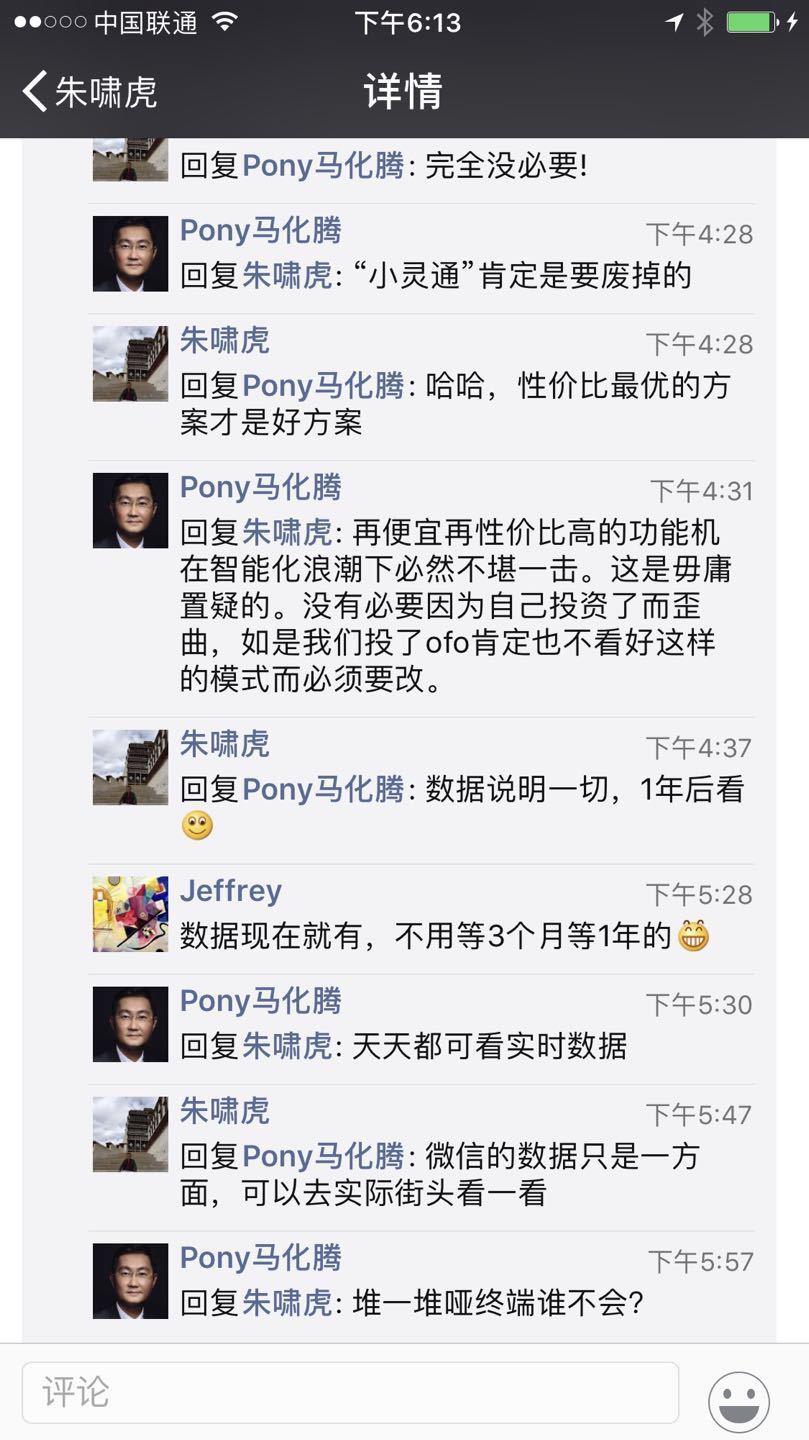Tap the 评论 comment input field
The height and width of the screenshot is (1440, 809).
click(x=350, y=1392)
